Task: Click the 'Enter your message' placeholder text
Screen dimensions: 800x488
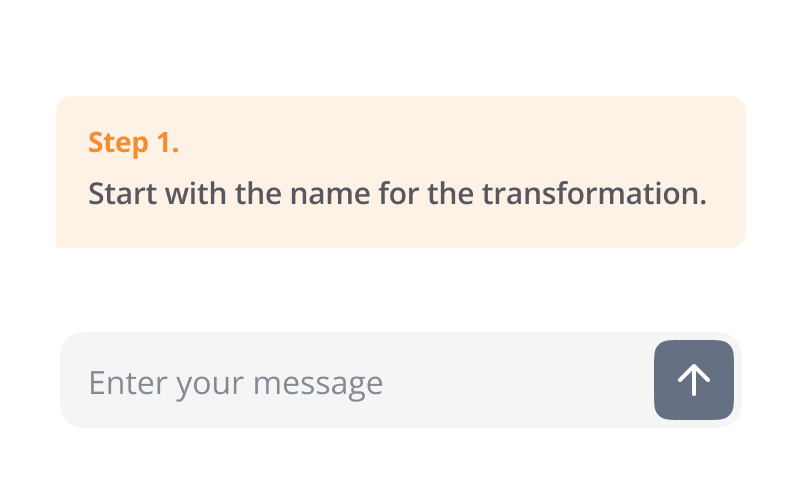Action: click(x=236, y=383)
